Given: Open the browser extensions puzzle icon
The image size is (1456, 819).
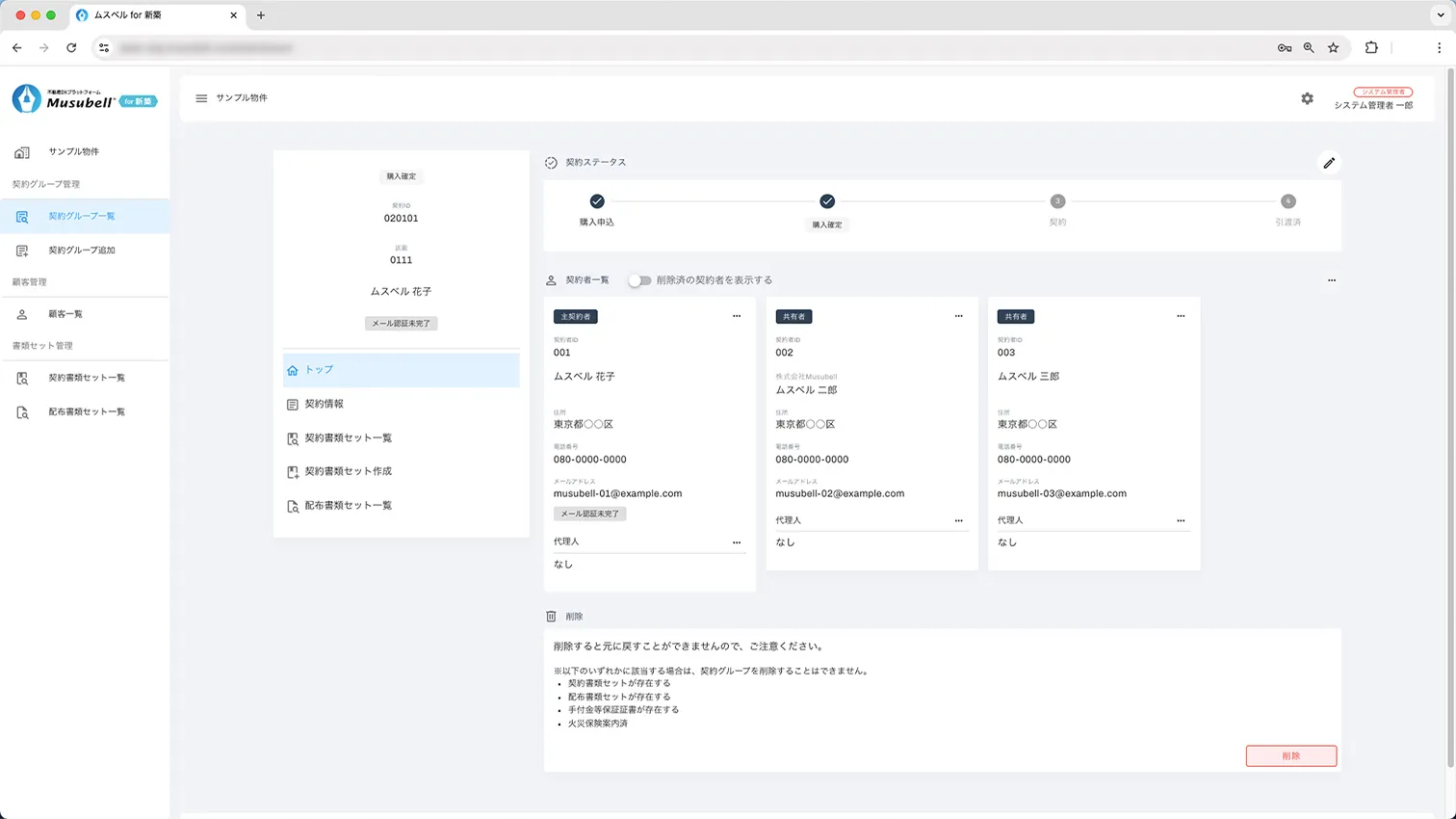Looking at the screenshot, I should point(1371,47).
